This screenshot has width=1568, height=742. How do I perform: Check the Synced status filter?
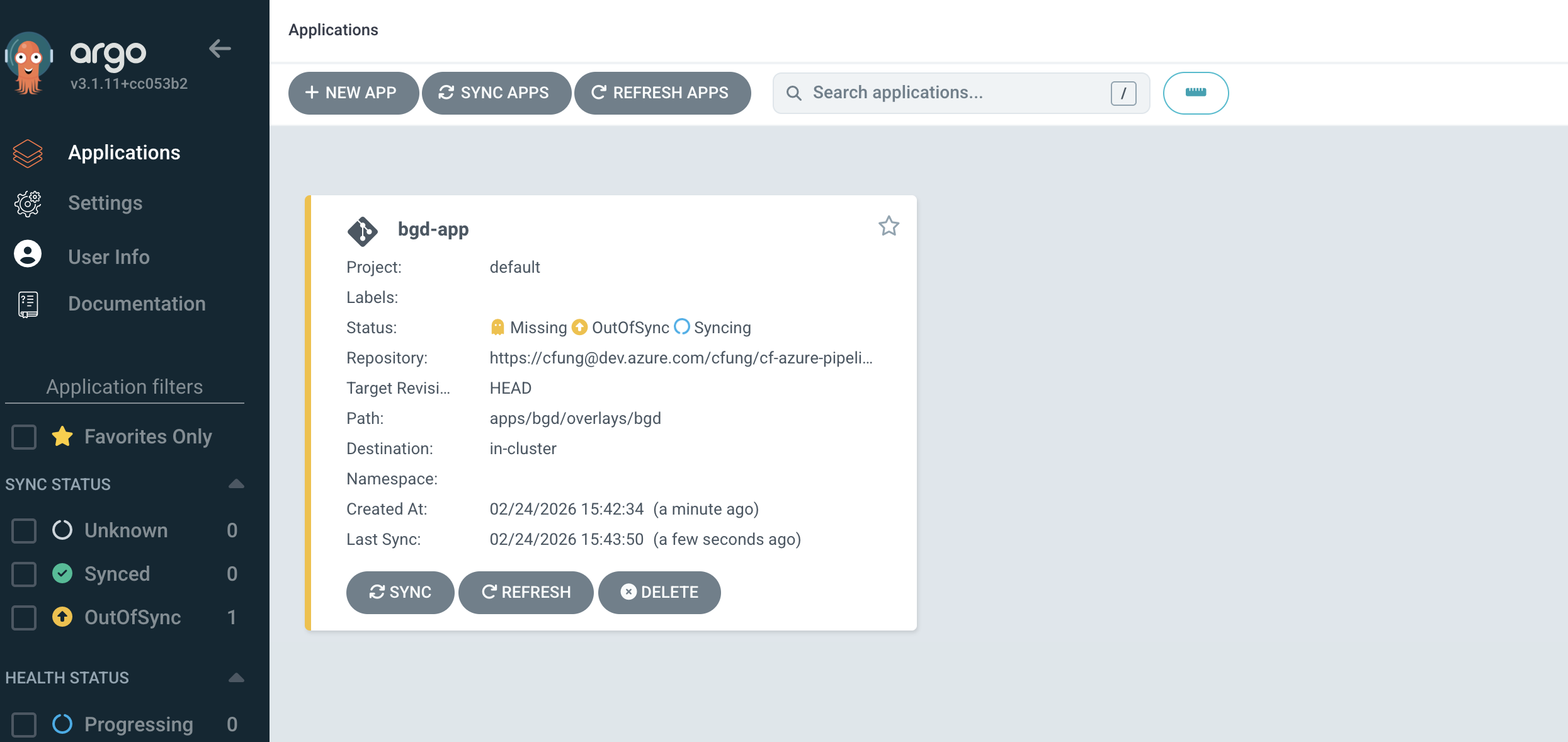(x=24, y=574)
